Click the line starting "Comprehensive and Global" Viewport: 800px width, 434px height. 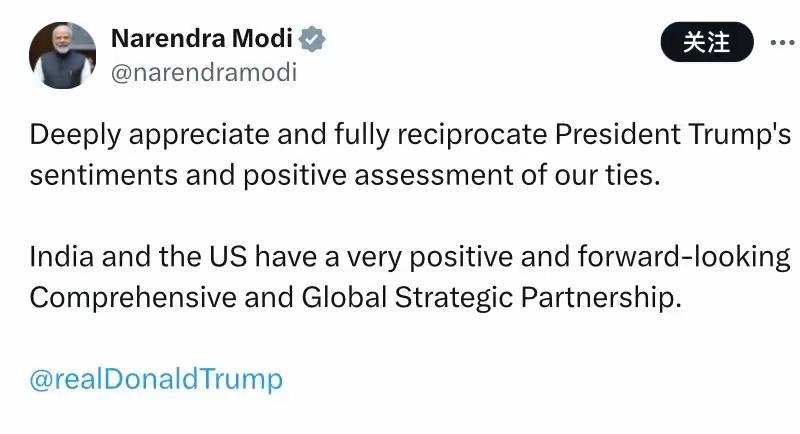pos(355,298)
